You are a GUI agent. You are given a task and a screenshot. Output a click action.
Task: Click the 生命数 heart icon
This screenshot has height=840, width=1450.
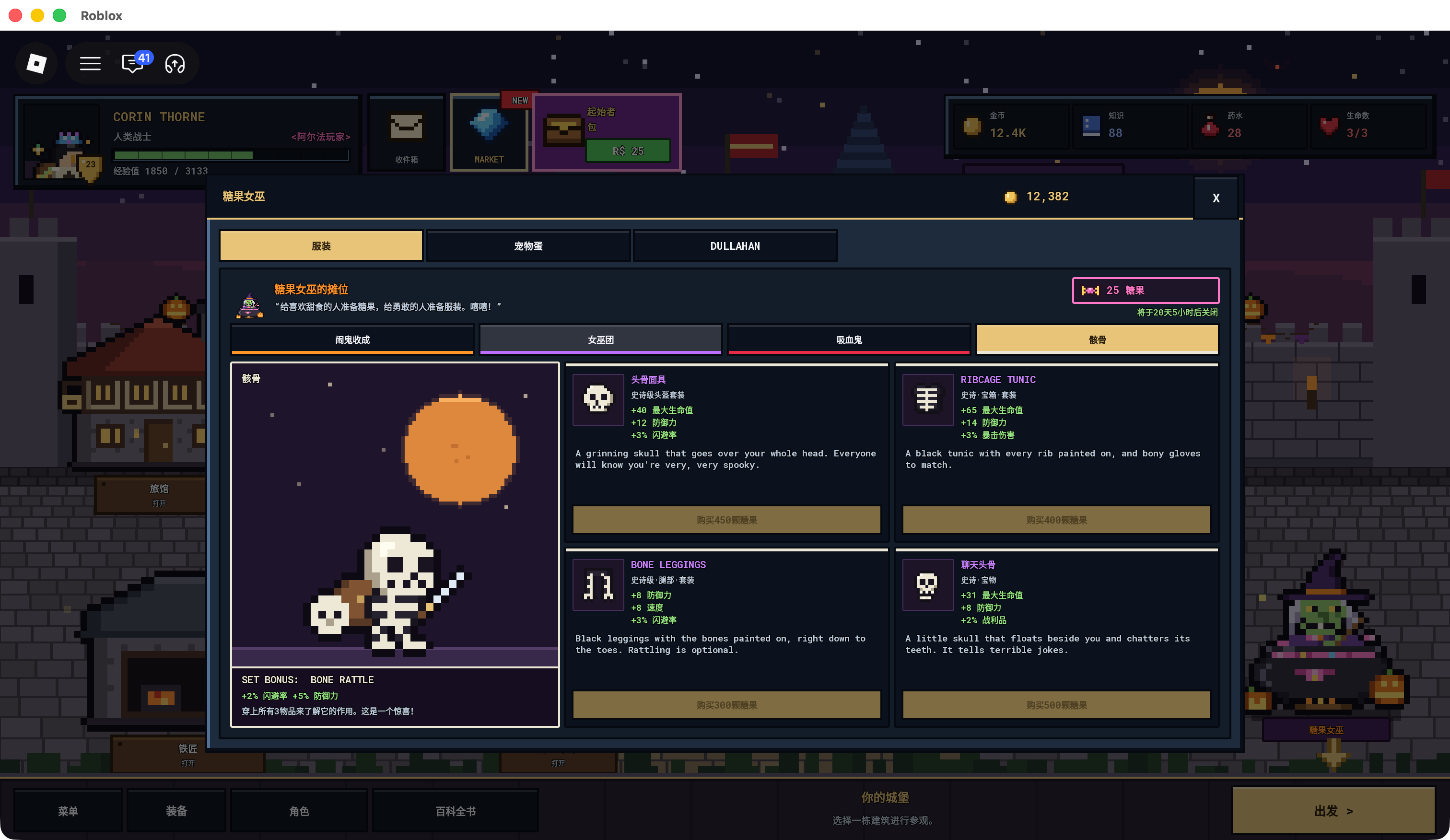click(x=1329, y=126)
